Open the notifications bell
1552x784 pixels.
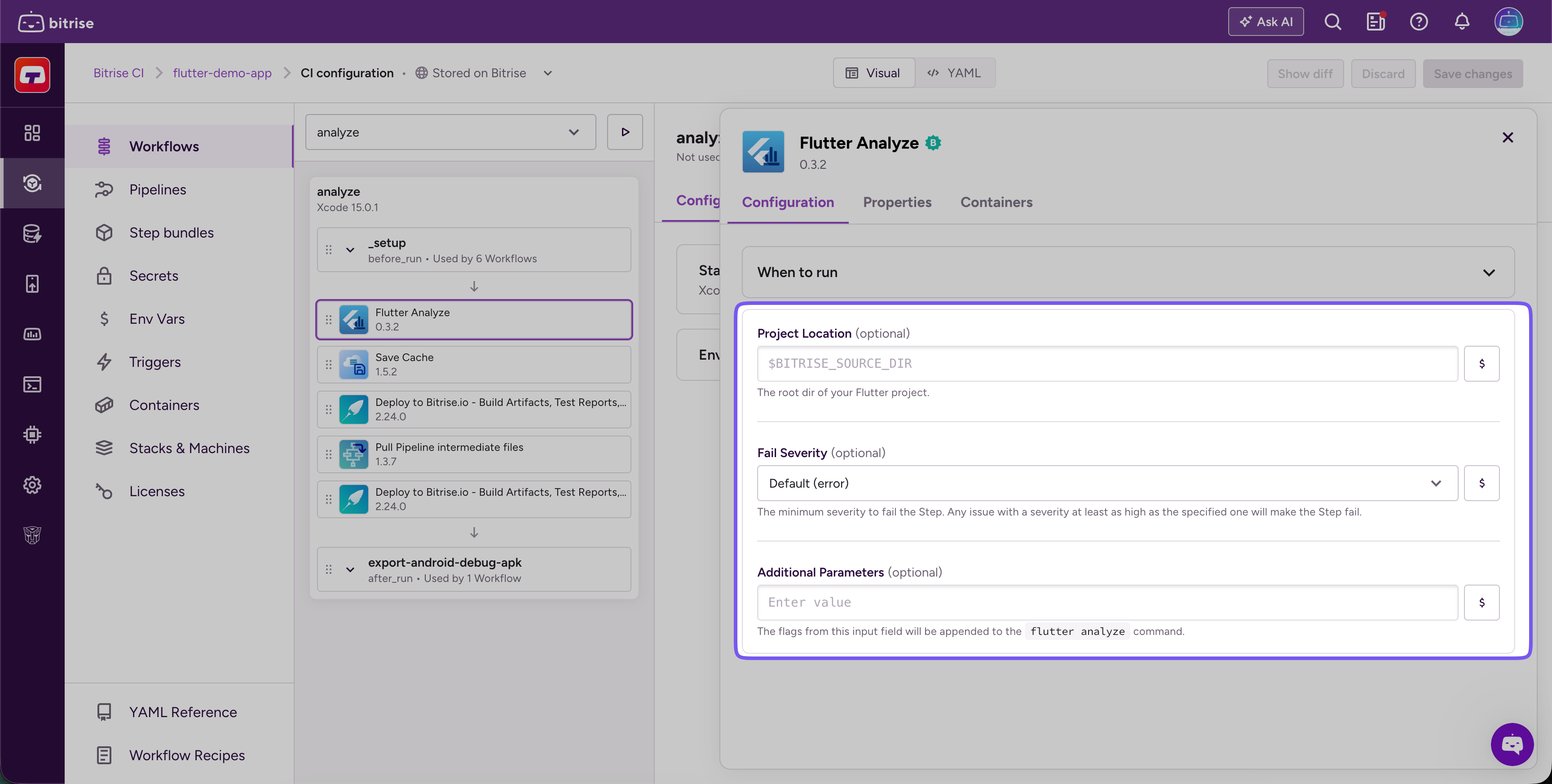tap(1462, 22)
